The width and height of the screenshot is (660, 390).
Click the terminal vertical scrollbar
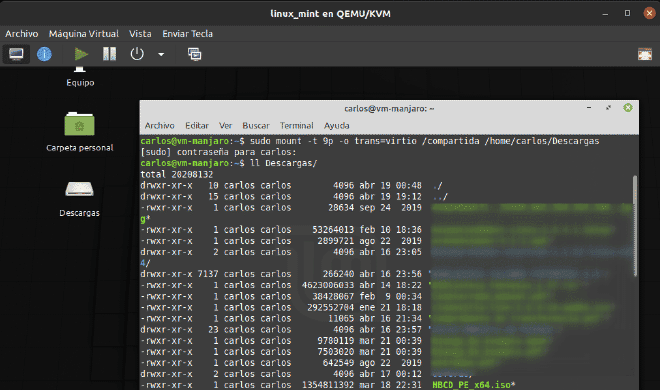(x=635, y=226)
